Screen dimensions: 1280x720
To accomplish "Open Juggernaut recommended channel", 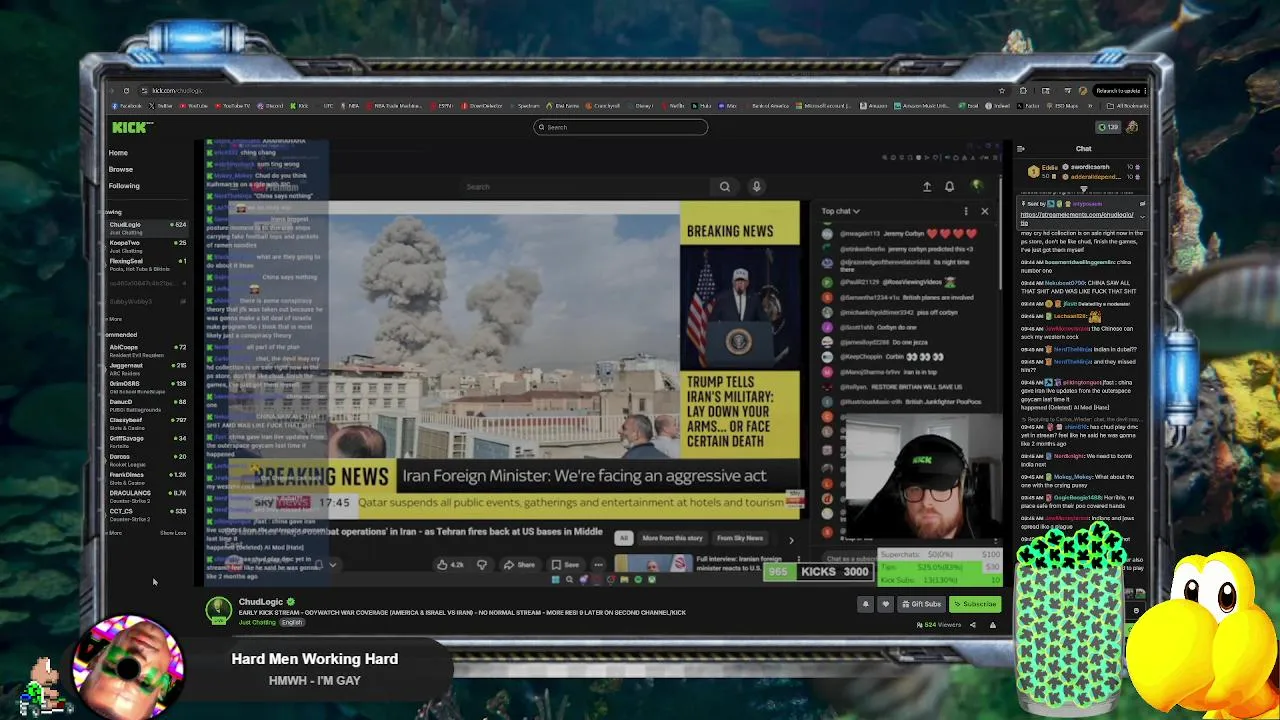I will [x=147, y=368].
